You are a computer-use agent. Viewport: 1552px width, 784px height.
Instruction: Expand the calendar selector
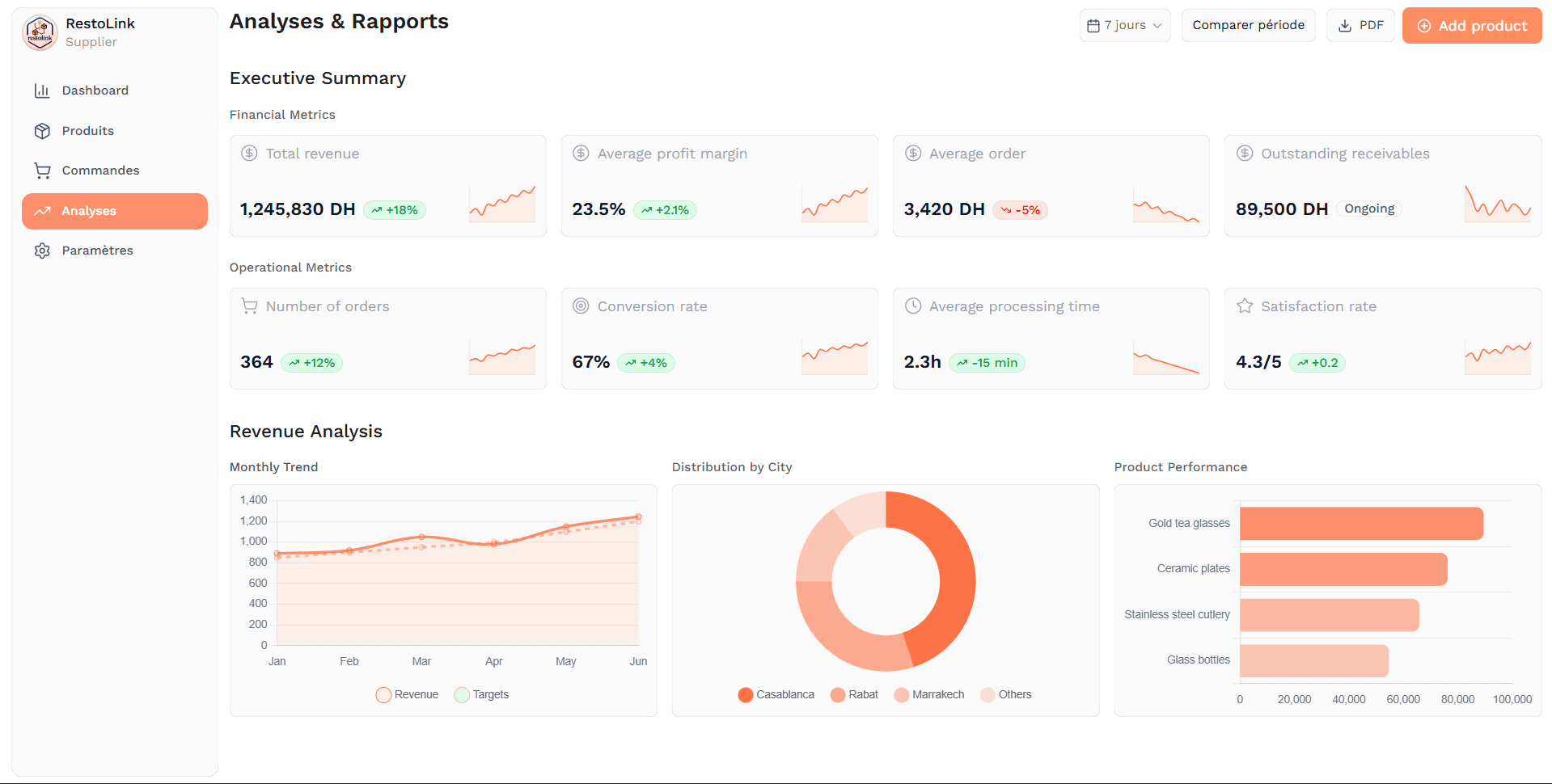pos(1095,25)
